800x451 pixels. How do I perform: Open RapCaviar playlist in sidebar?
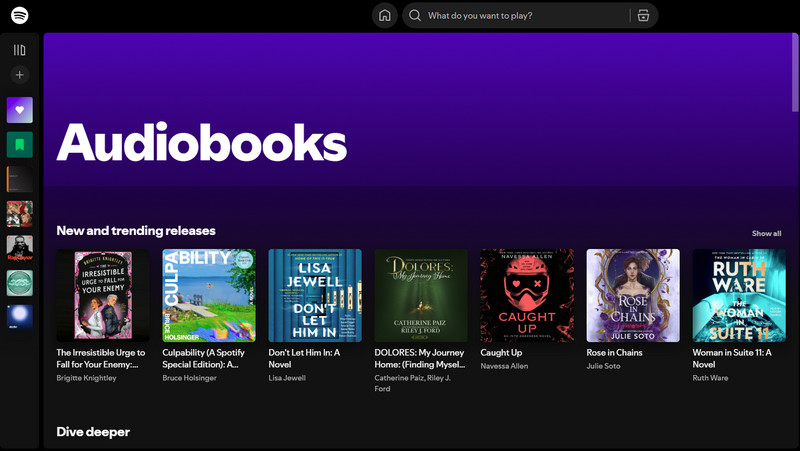(x=19, y=248)
